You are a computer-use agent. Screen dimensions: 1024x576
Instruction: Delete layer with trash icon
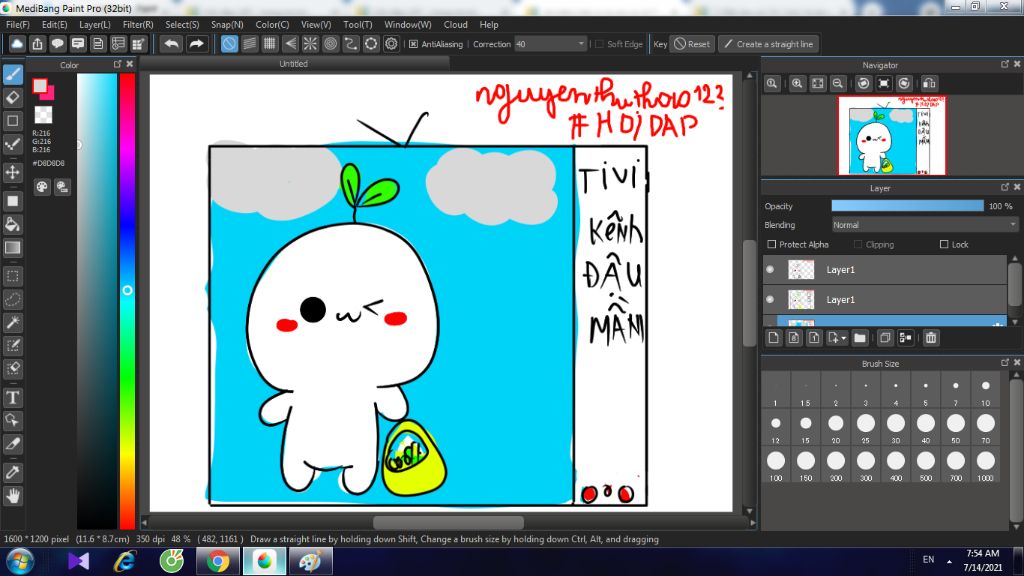tap(931, 338)
